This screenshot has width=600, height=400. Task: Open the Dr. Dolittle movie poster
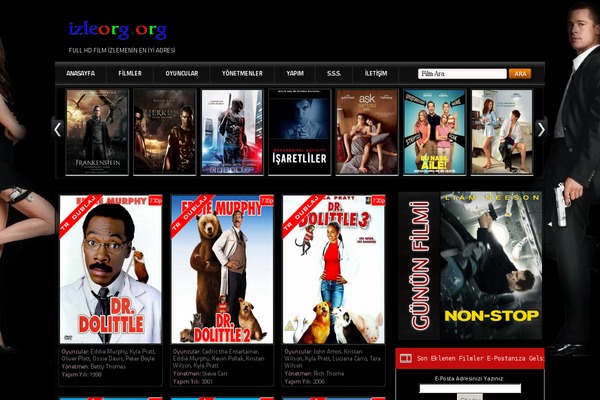[x=111, y=269]
